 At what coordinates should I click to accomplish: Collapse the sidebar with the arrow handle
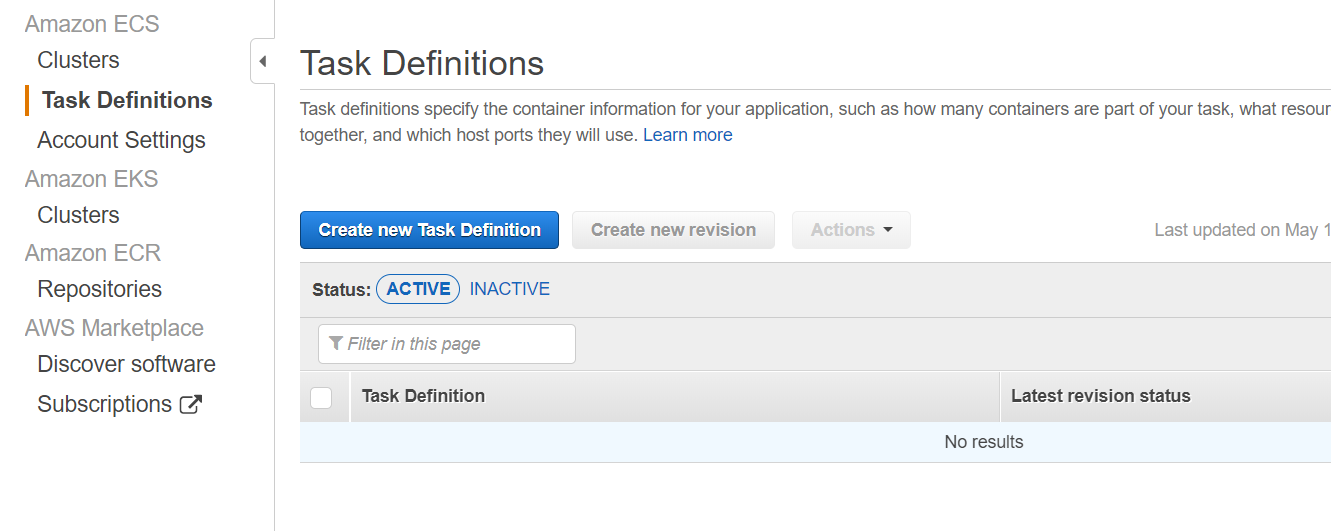tap(262, 61)
